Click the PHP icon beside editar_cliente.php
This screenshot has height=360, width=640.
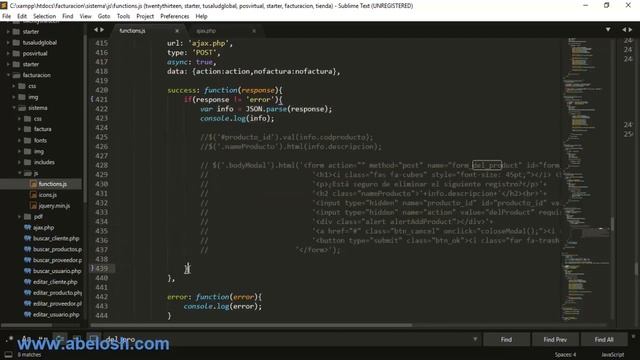coord(28,282)
